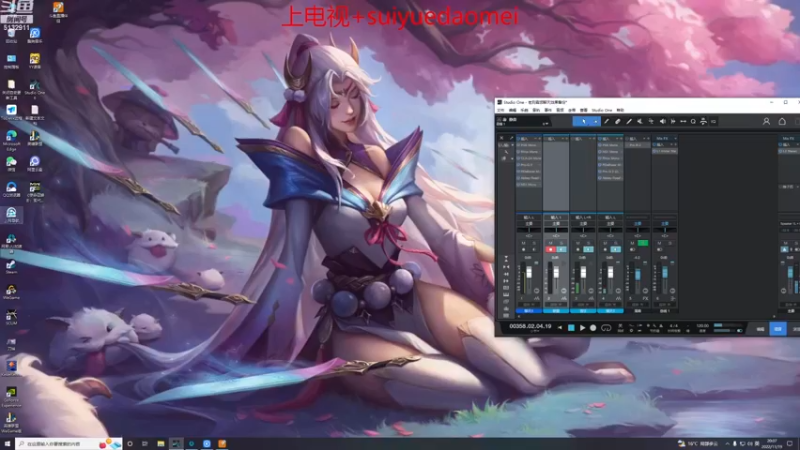Screen dimensions: 800x450
Task: Mute mixer channel 6
Action: pyautogui.click(x=659, y=243)
